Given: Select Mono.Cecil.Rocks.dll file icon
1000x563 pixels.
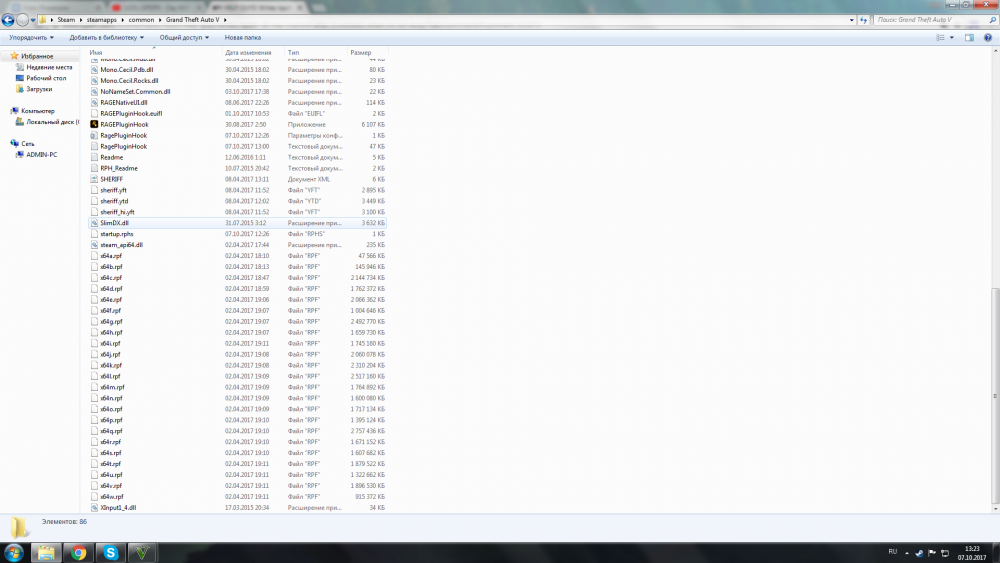Looking at the screenshot, I should pyautogui.click(x=94, y=80).
